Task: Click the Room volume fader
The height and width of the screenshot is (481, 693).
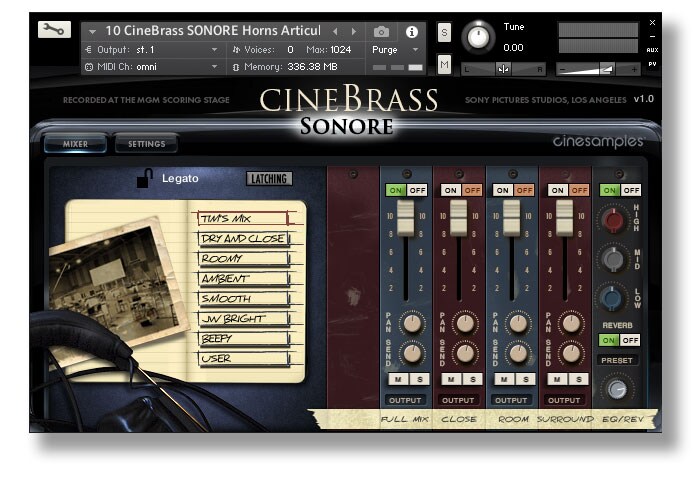Action: pyautogui.click(x=512, y=218)
